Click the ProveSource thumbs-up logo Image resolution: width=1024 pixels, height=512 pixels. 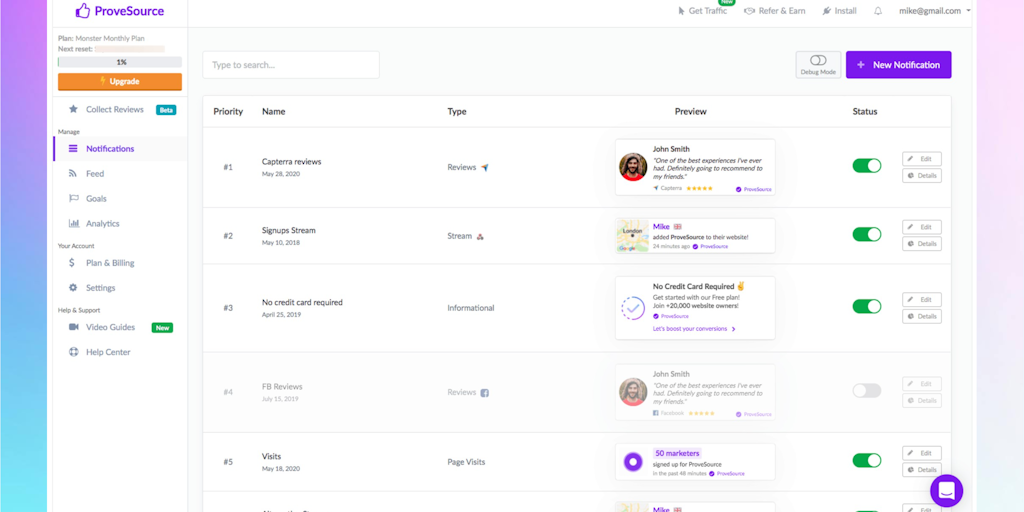click(x=83, y=10)
